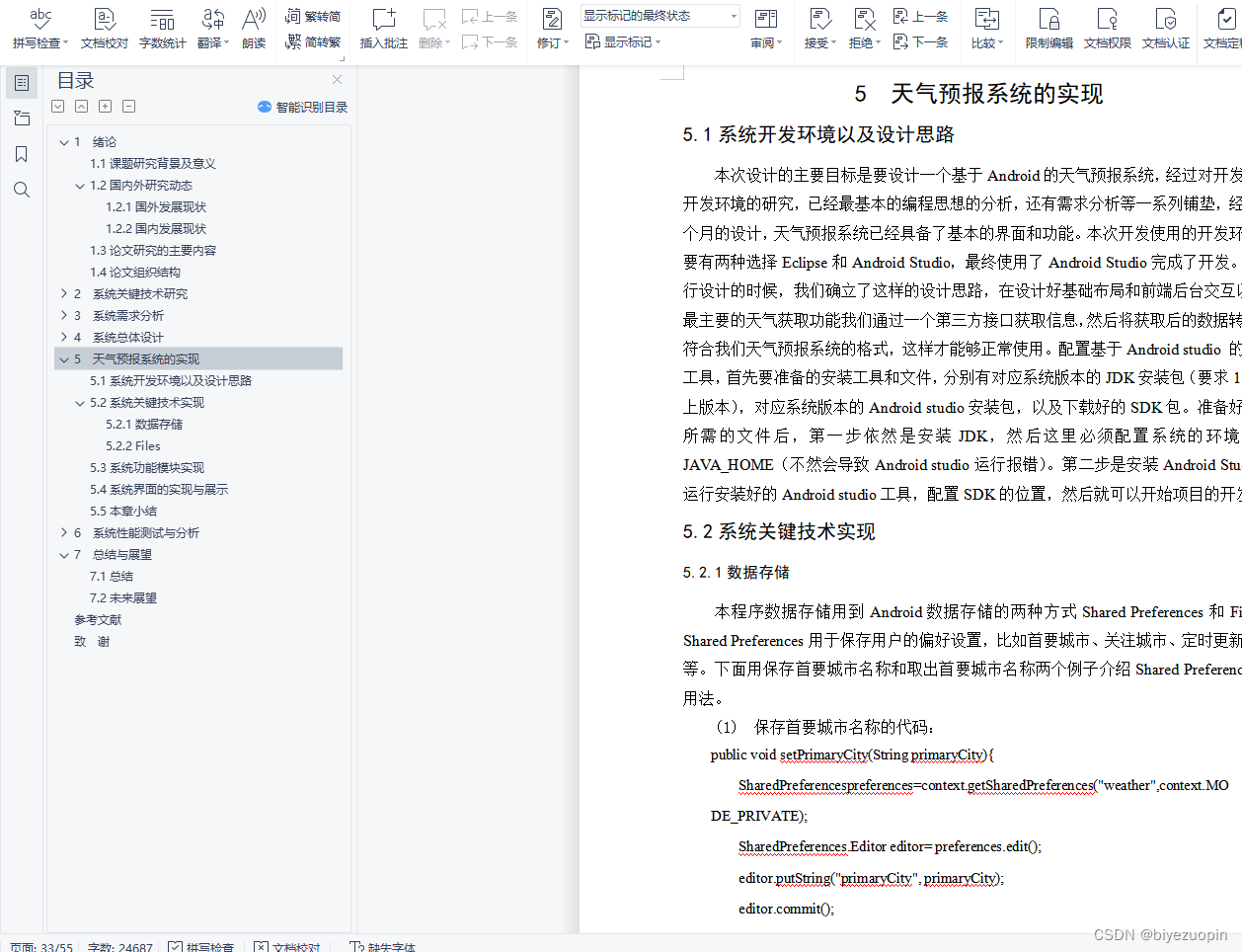Select the 目录 outline icon in left sidebar
Screen dimensions: 1242x952
tap(22, 83)
